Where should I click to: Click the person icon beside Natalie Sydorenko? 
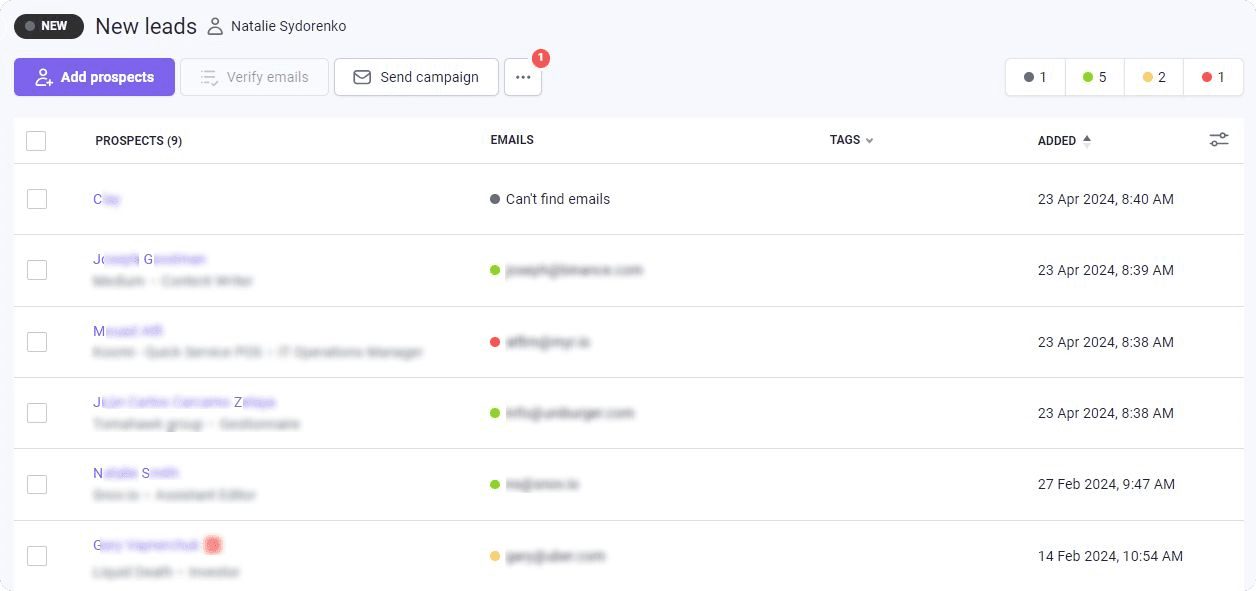215,26
